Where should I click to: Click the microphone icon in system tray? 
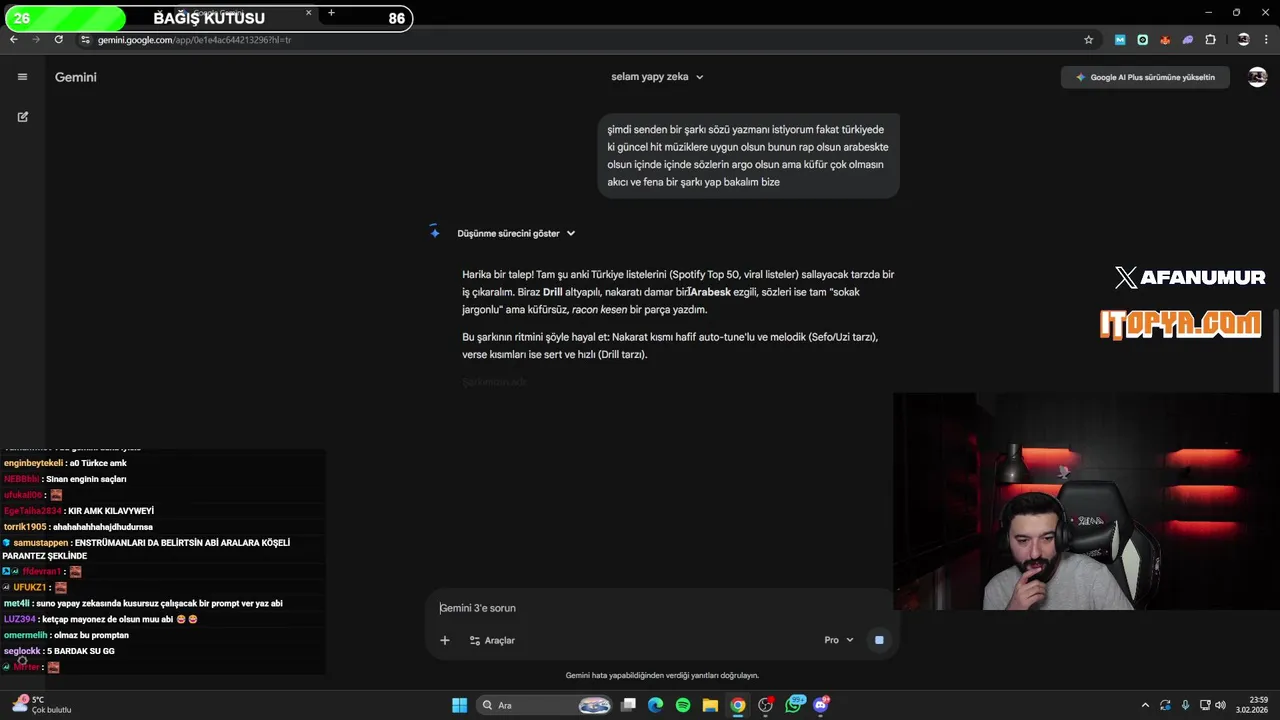(x=1185, y=705)
